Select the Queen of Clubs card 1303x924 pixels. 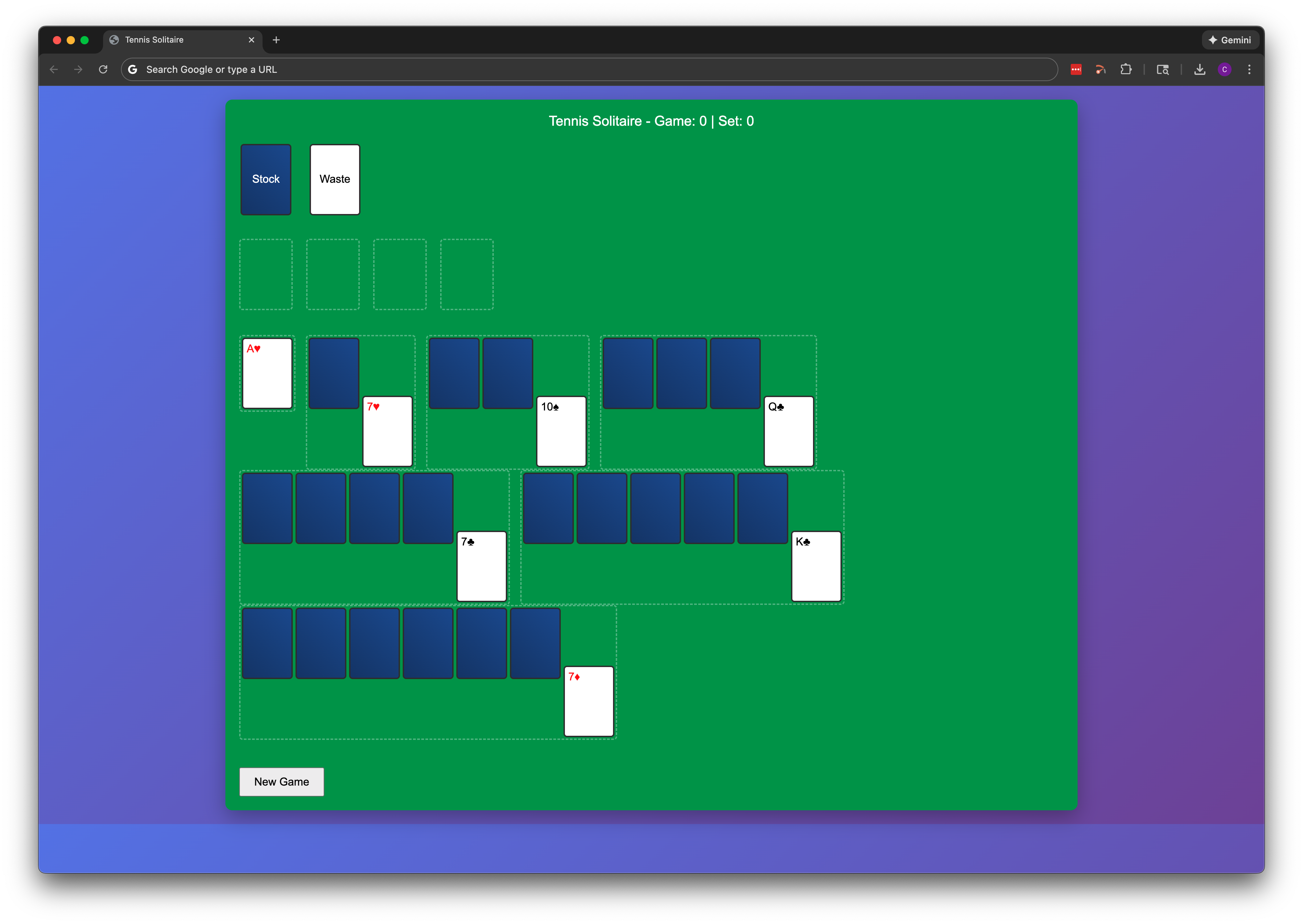click(788, 431)
